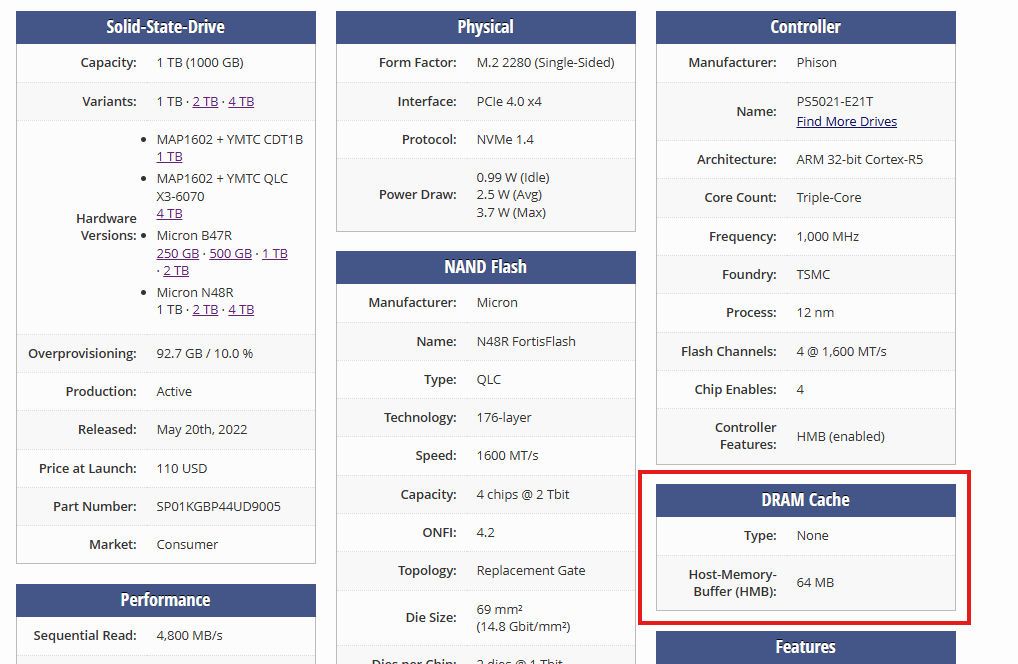The image size is (1018, 664).
Task: Select NAND speed 1600 MT/s
Action: pos(508,456)
